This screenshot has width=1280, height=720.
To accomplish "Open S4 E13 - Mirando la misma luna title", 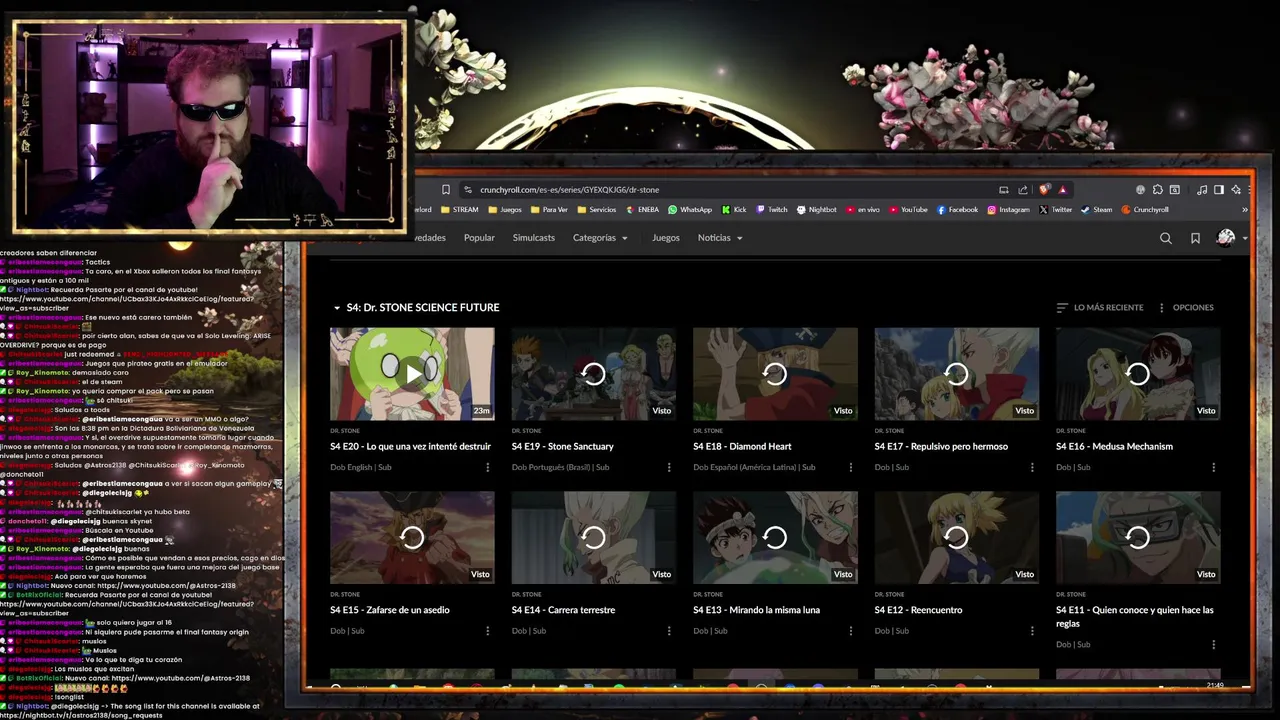I will click(756, 610).
